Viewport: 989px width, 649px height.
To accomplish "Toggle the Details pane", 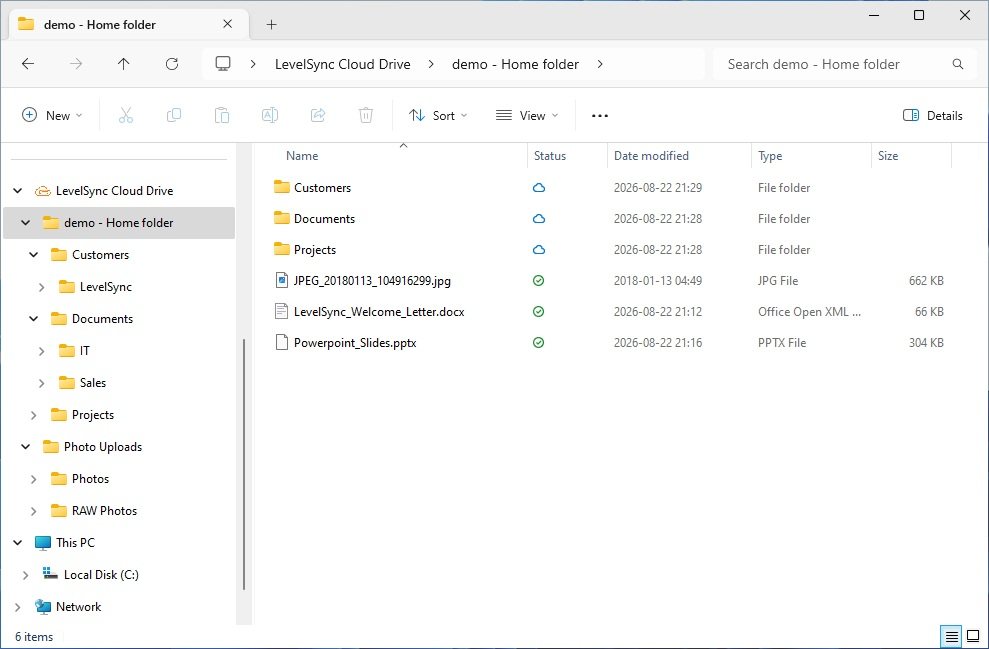I will [x=932, y=115].
